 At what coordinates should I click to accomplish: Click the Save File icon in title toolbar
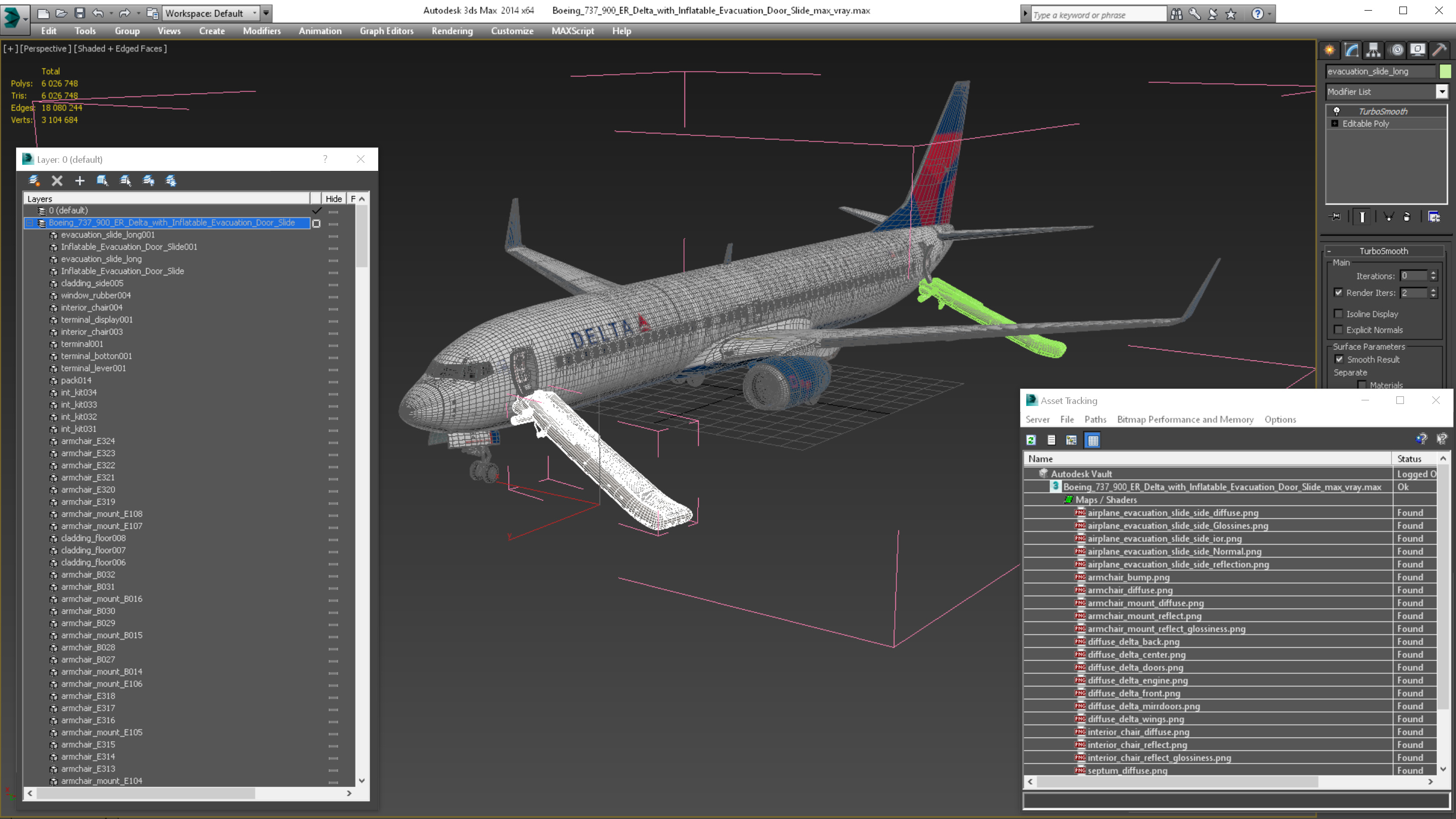80,13
